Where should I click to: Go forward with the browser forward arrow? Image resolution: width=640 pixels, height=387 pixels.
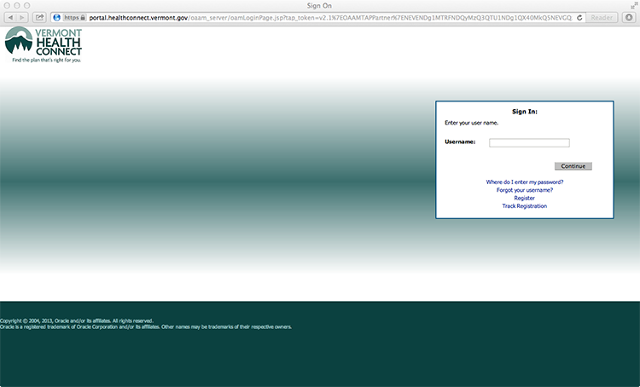coord(22,18)
